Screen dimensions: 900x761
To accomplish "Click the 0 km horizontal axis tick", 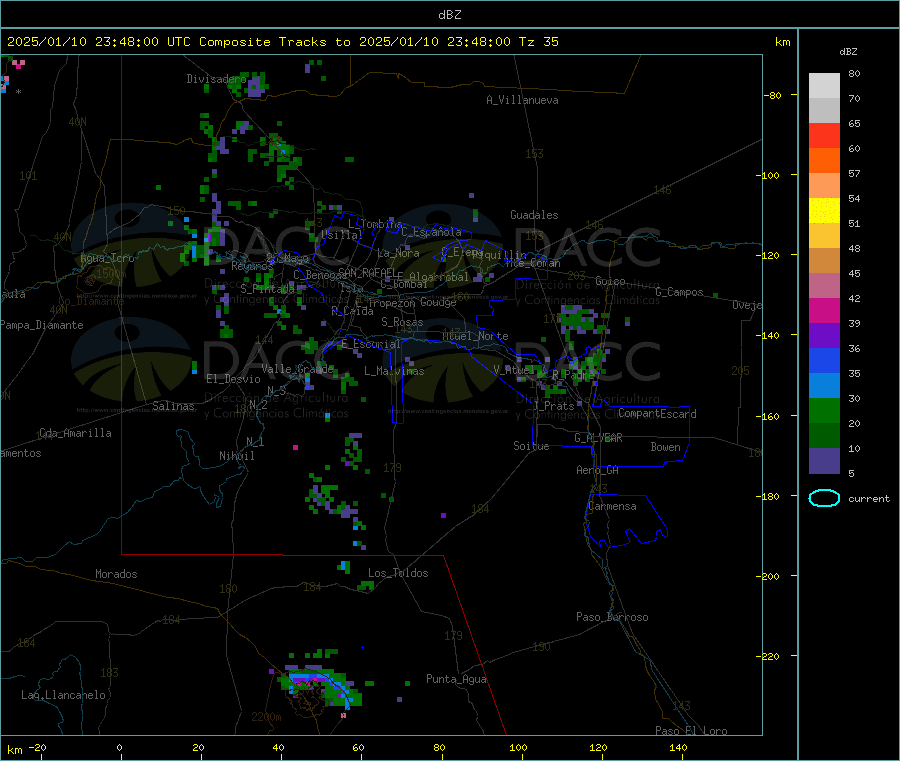I will pyautogui.click(x=119, y=747).
